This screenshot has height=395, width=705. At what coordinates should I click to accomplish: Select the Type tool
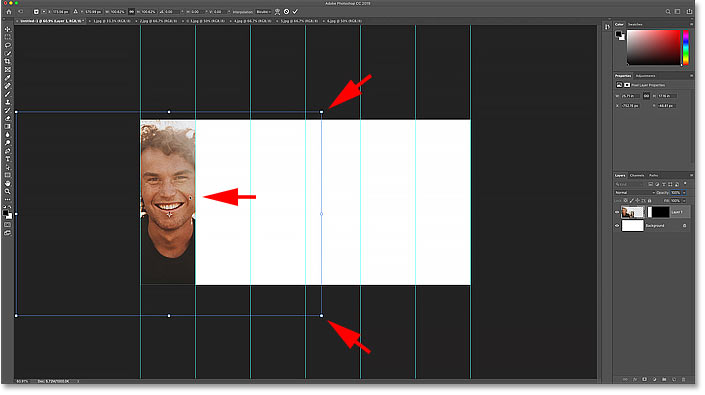point(8,159)
